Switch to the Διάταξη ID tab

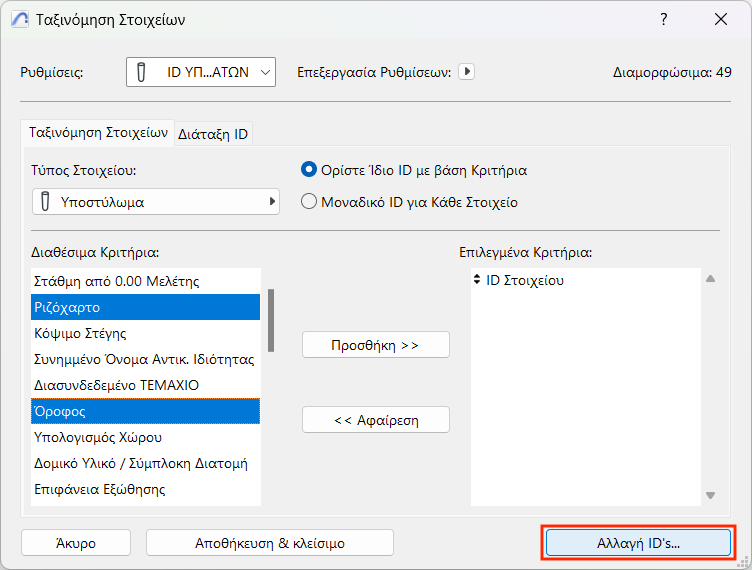213,134
